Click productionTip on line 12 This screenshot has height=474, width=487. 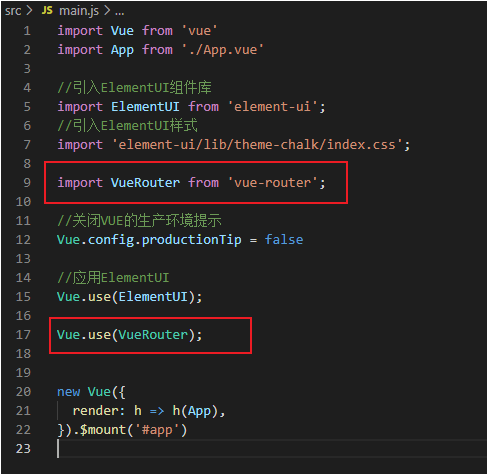[192, 240]
